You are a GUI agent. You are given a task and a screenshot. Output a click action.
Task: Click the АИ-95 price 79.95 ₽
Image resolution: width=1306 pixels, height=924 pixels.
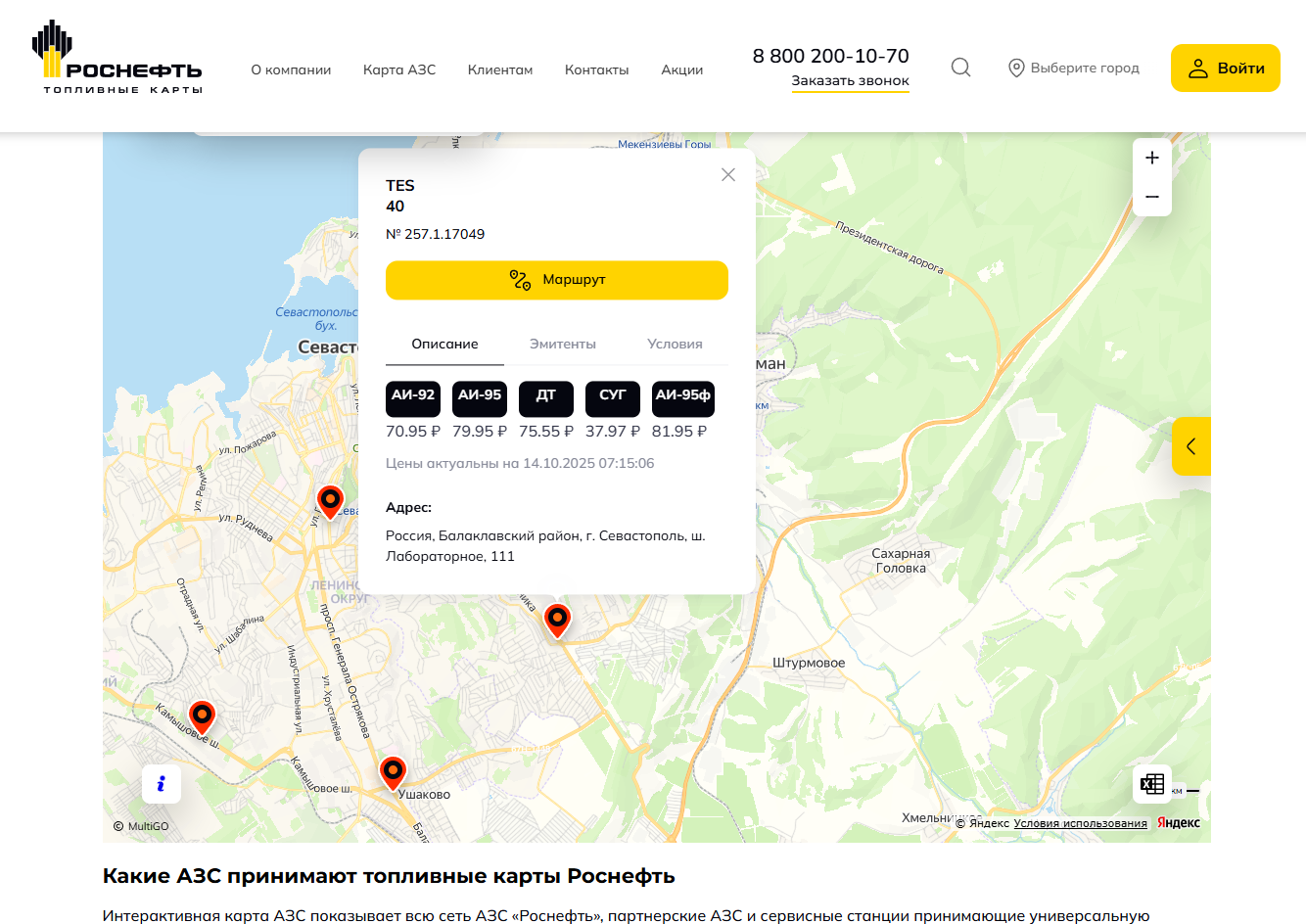click(x=480, y=432)
